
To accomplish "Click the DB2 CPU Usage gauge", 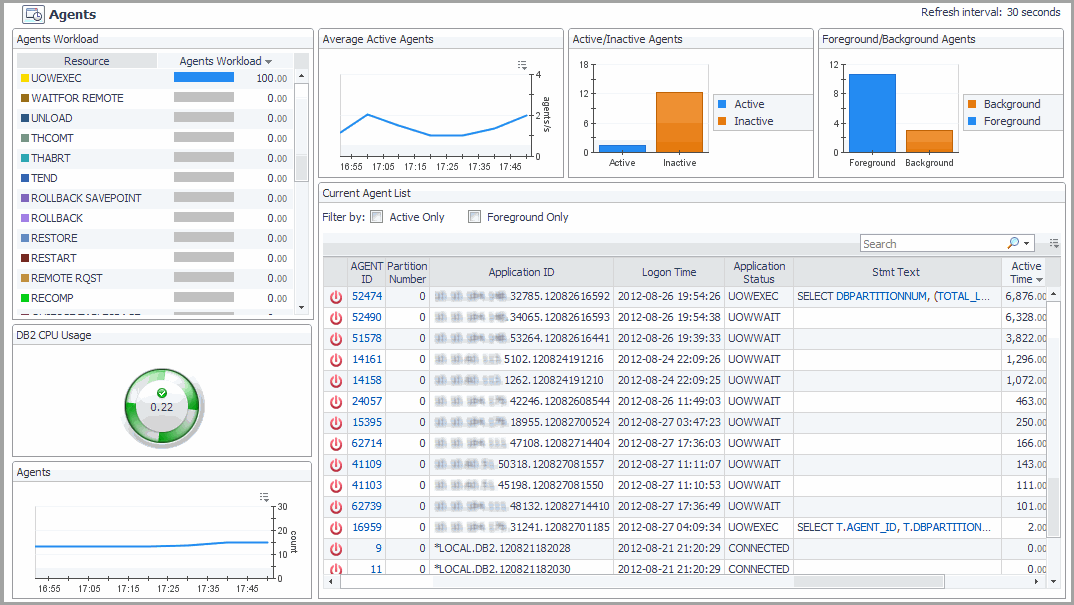I will pos(162,405).
